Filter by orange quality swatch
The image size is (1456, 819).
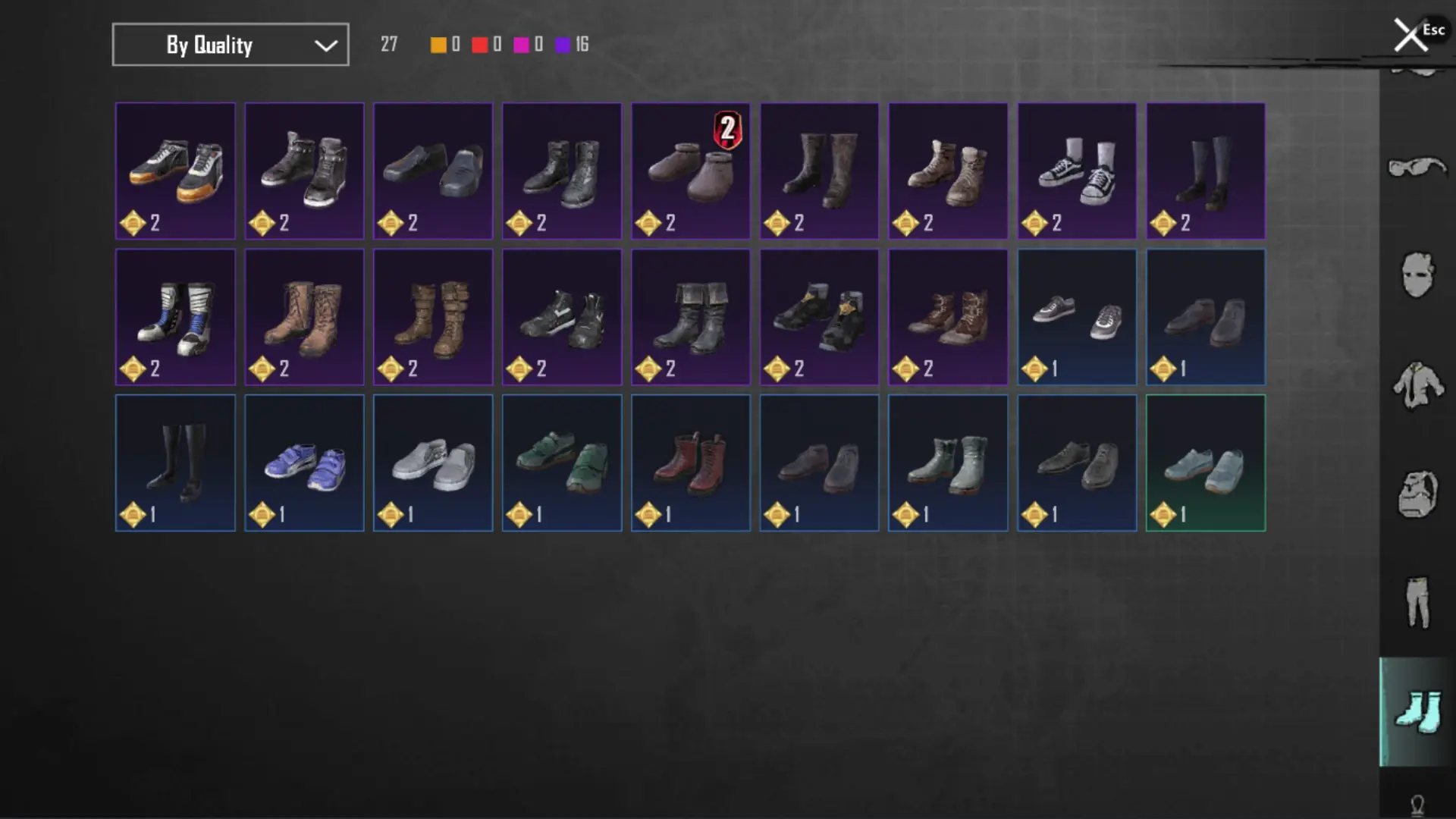coord(438,45)
